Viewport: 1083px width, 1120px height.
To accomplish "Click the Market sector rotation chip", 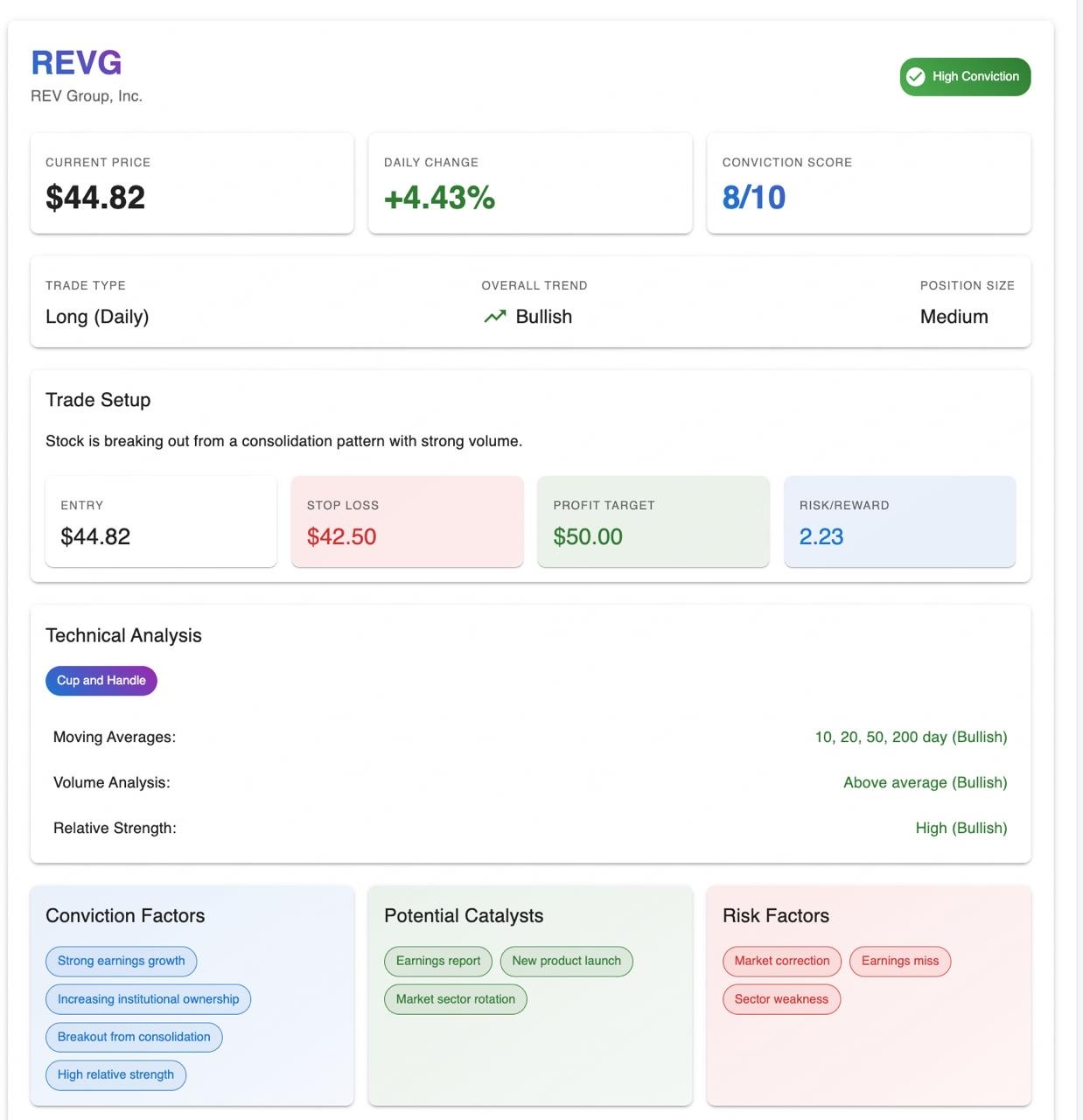I will click(x=456, y=999).
